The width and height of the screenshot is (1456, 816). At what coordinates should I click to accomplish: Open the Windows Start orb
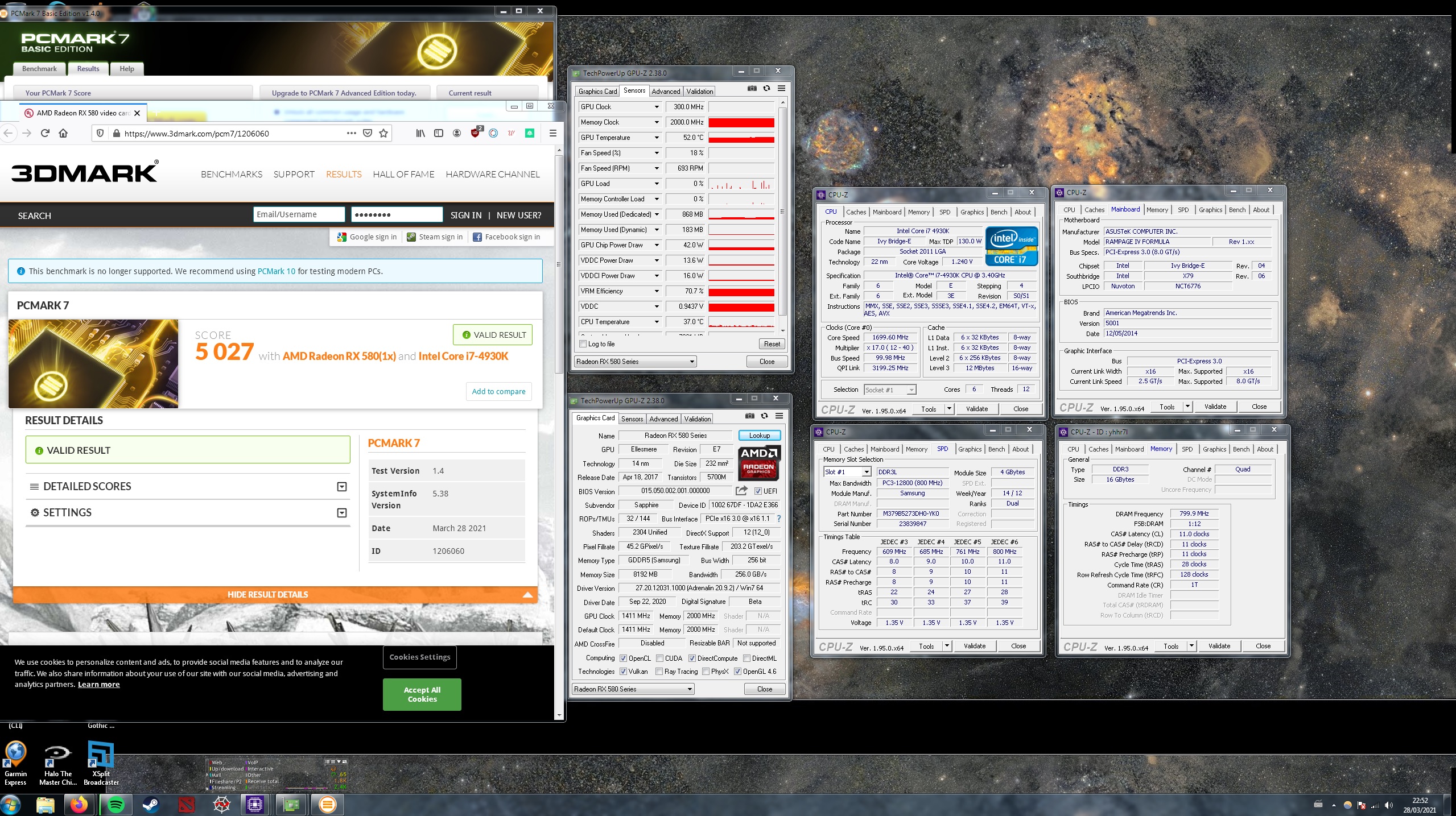[11, 805]
